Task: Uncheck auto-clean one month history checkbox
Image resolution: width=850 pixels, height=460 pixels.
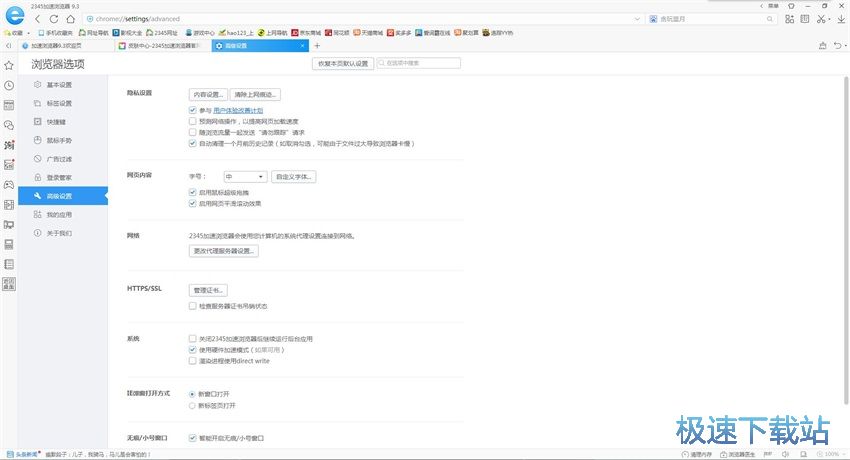Action: click(192, 144)
